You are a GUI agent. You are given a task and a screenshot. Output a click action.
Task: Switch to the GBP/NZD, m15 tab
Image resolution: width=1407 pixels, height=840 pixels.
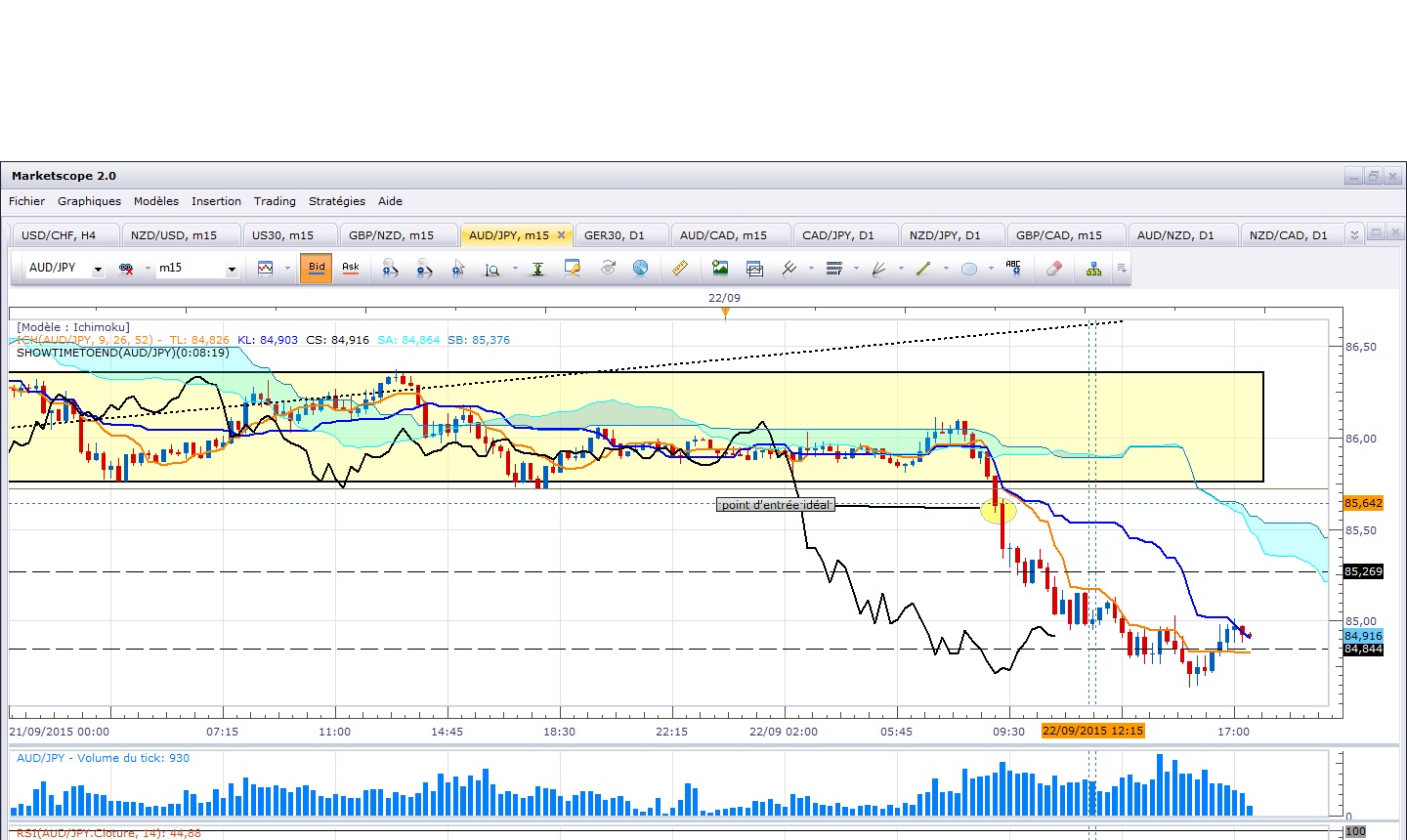pyautogui.click(x=391, y=235)
